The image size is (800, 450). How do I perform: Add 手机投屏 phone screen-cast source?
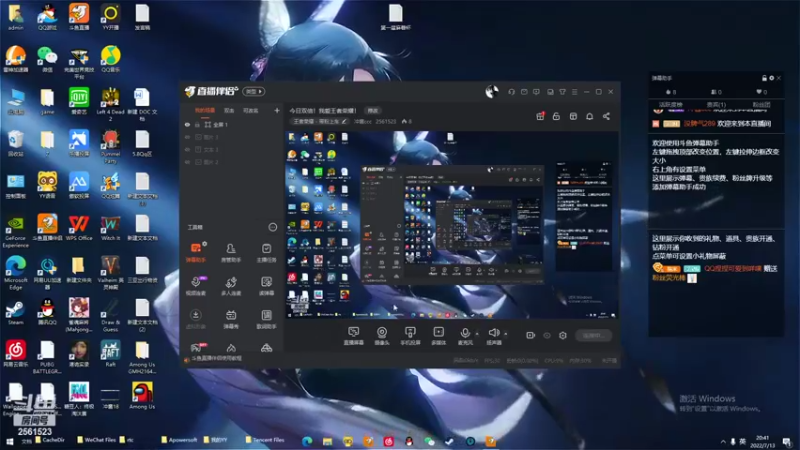click(410, 336)
